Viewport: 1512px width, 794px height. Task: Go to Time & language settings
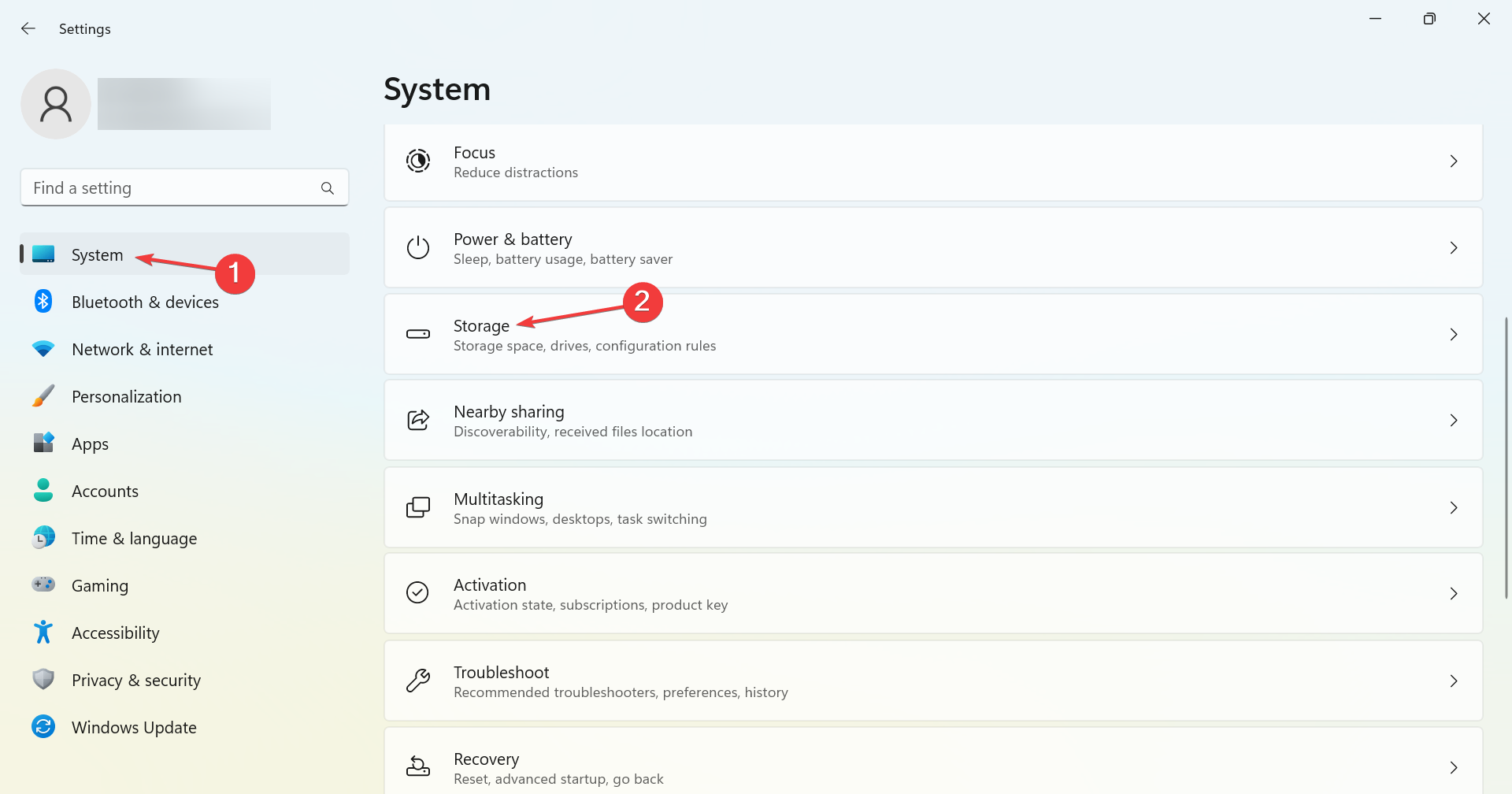click(134, 539)
